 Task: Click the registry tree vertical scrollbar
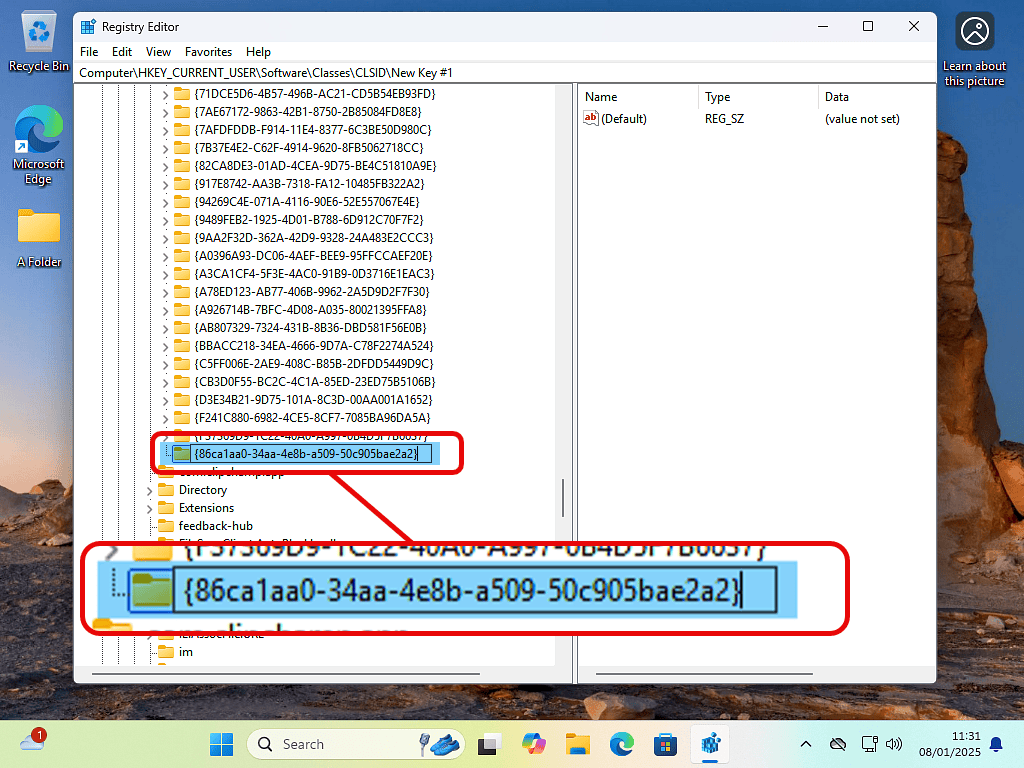click(562, 495)
